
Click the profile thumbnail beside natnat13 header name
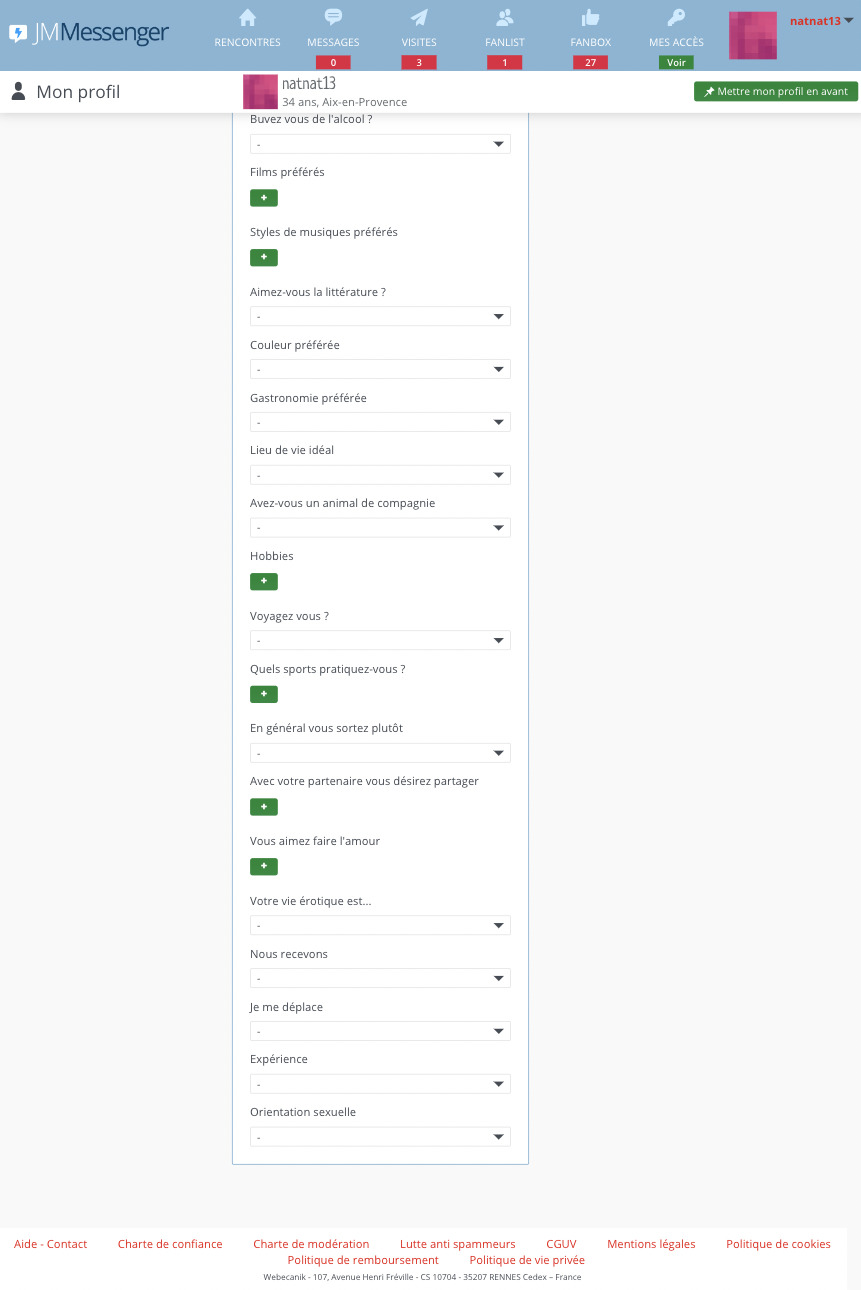click(x=260, y=91)
